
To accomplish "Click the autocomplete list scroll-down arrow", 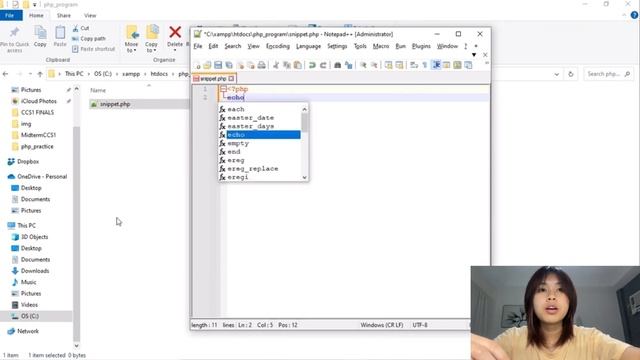I will 304,178.
